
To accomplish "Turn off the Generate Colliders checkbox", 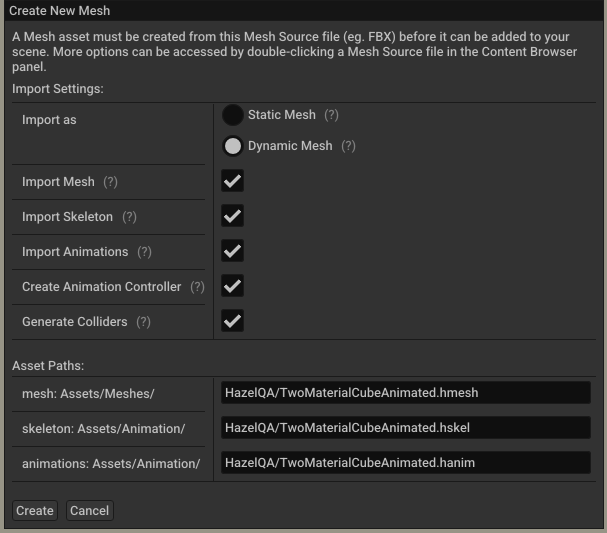I will coord(233,321).
